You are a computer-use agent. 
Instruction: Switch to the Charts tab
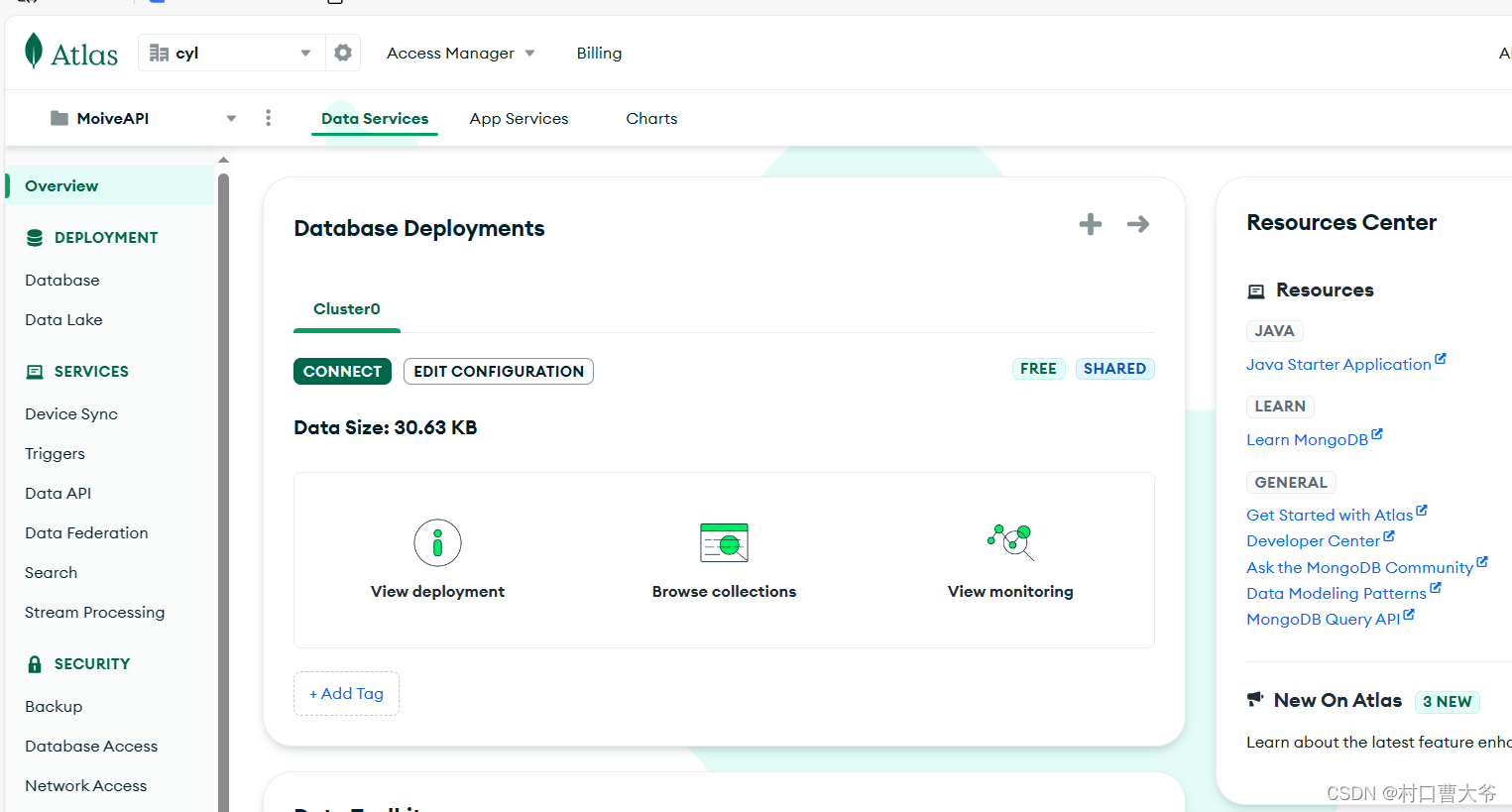click(x=651, y=118)
